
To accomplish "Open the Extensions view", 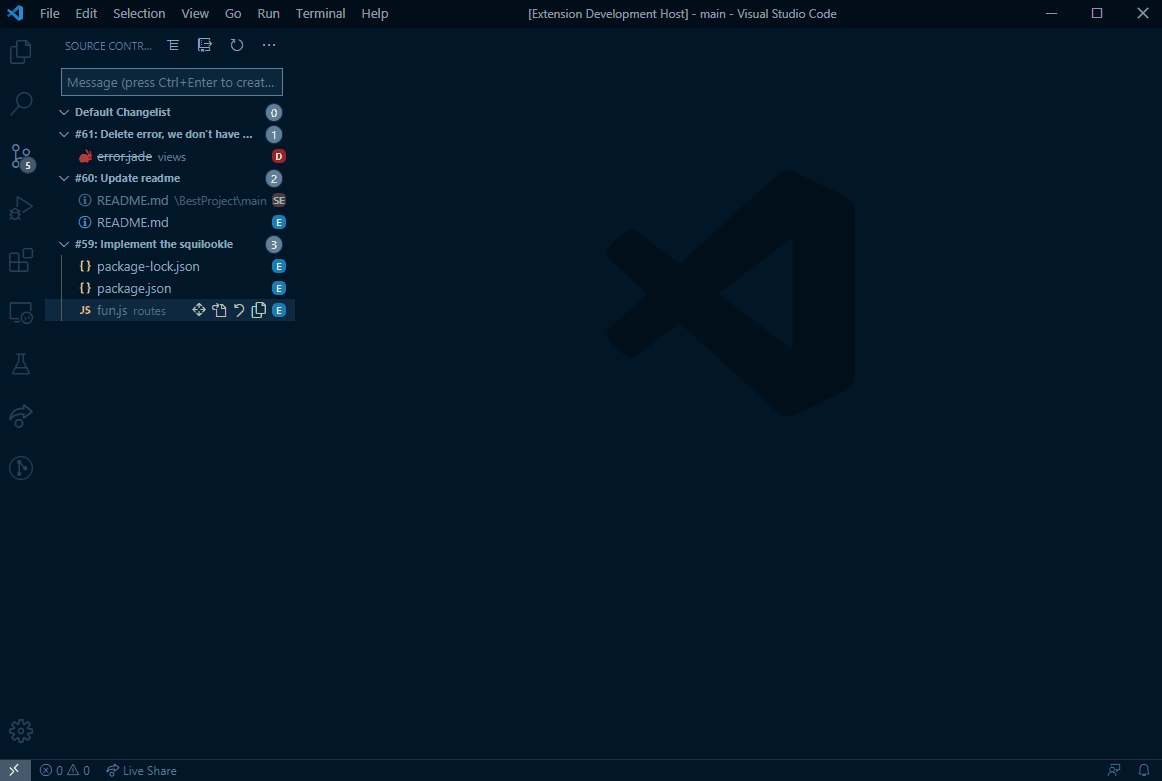I will pos(21,260).
